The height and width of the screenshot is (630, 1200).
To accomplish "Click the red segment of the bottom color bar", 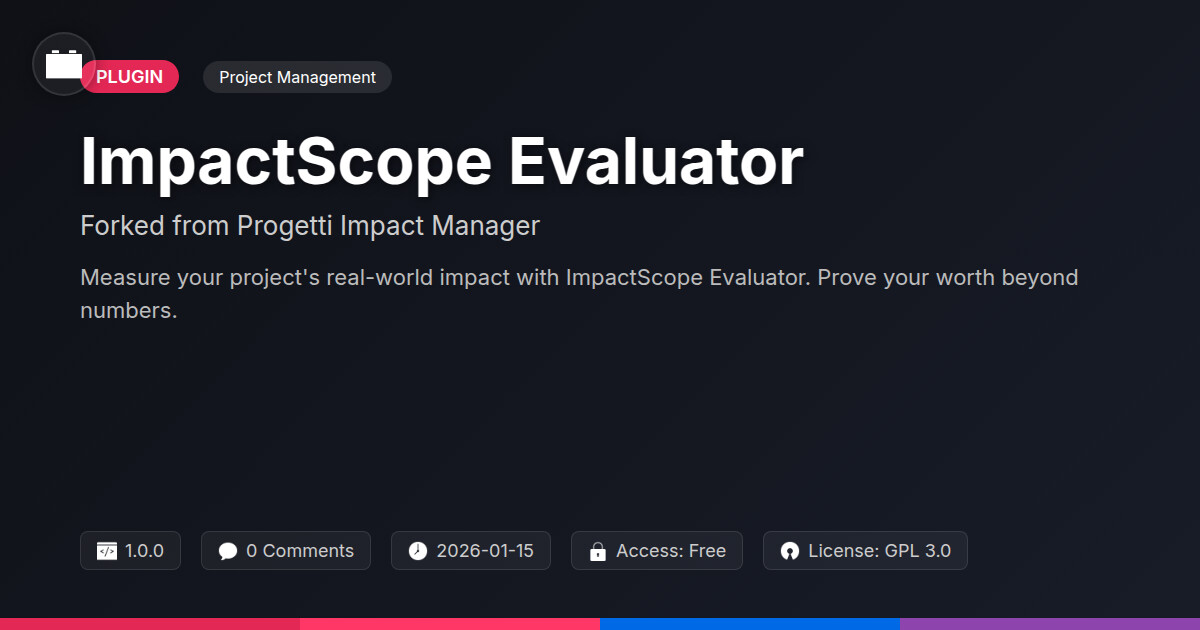I will pyautogui.click(x=150, y=623).
